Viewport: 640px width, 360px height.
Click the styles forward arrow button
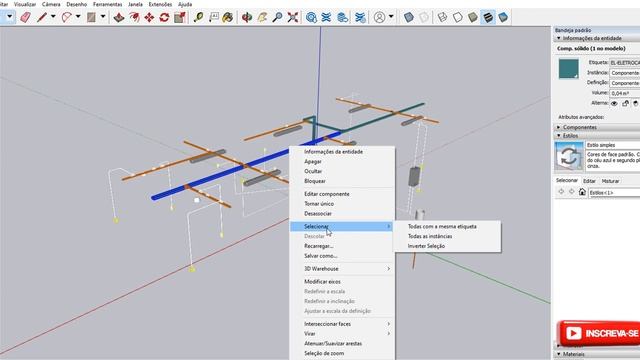[x=571, y=192]
